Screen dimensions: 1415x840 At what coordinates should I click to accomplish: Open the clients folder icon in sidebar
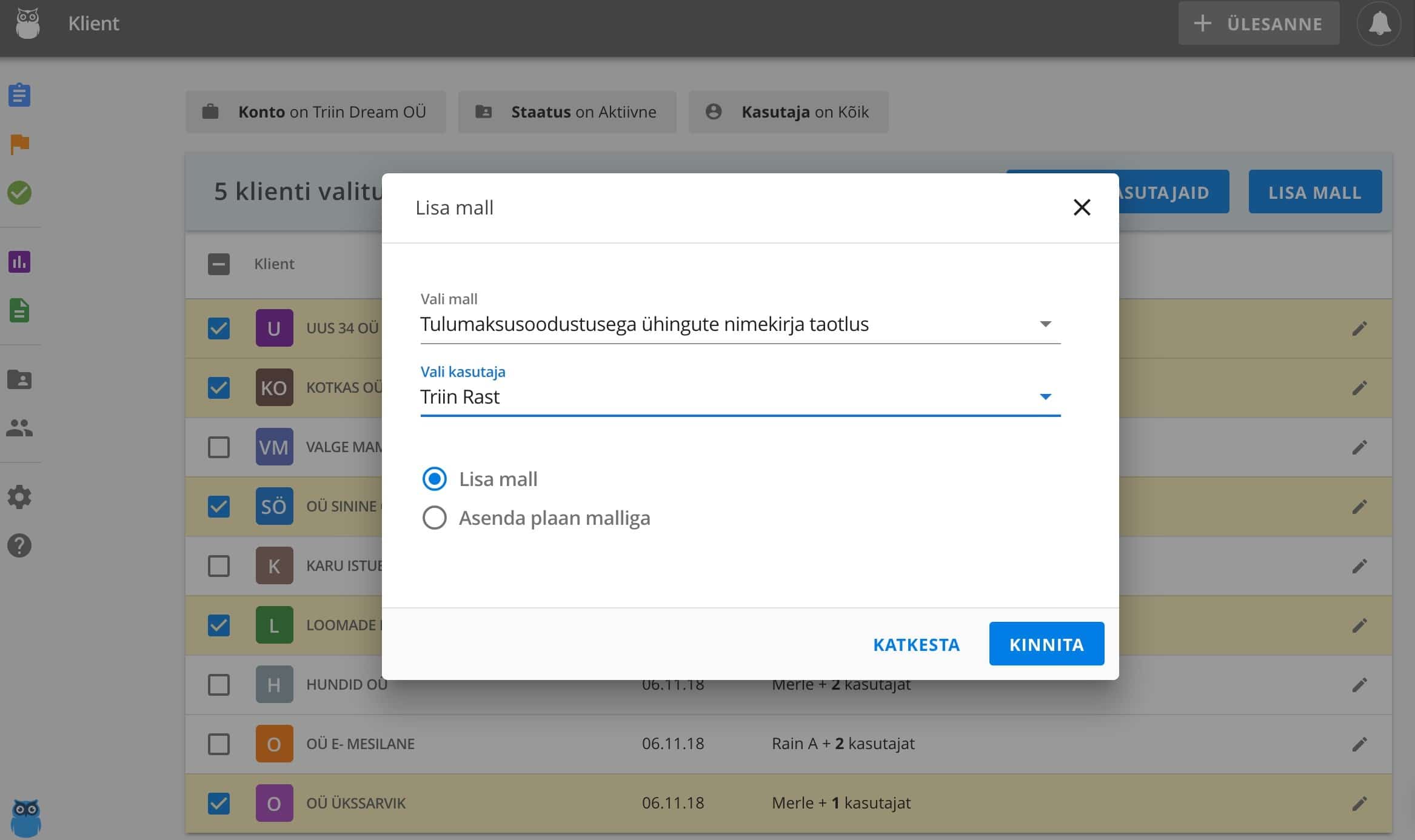click(x=19, y=379)
